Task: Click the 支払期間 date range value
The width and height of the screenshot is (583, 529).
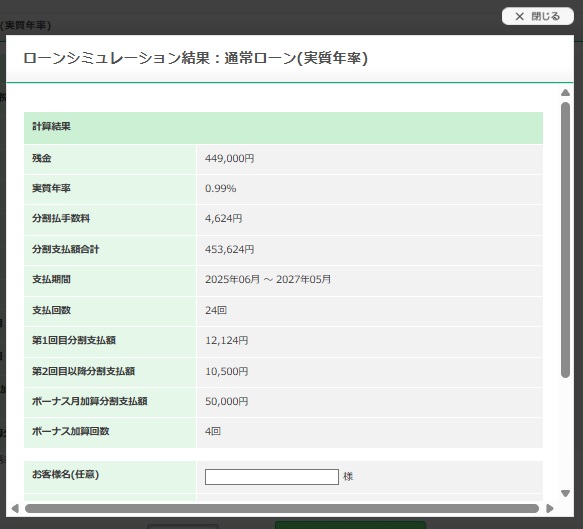Action: (268, 279)
